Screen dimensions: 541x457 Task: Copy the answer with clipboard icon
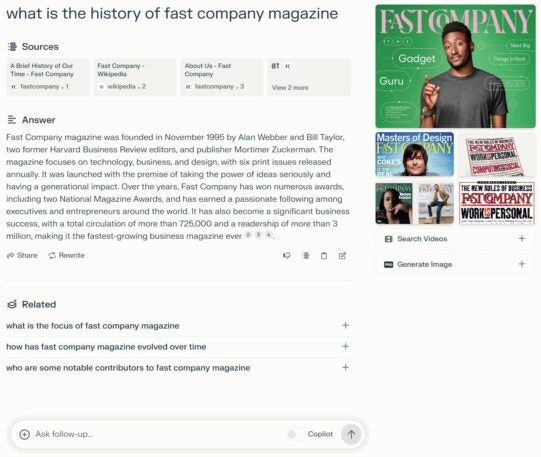[324, 256]
